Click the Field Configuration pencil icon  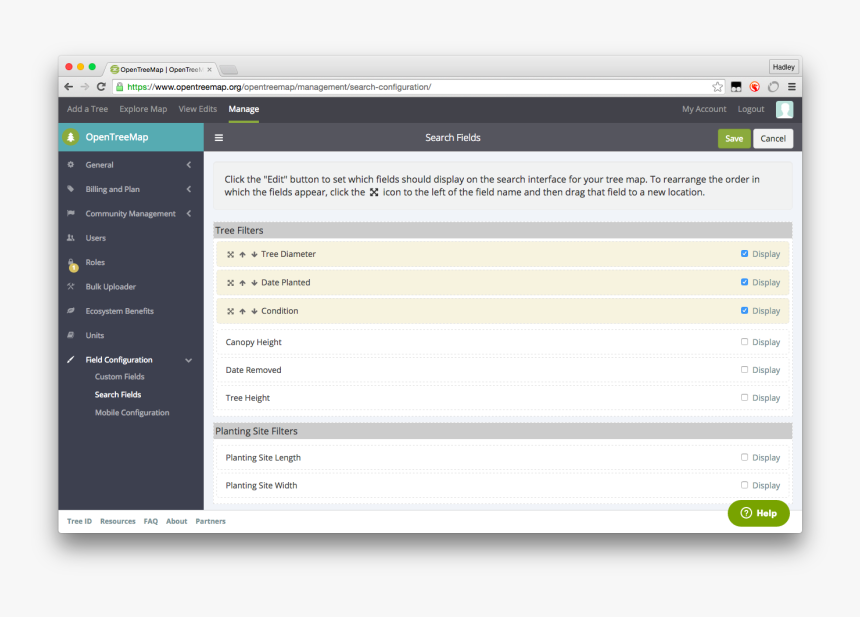click(71, 360)
